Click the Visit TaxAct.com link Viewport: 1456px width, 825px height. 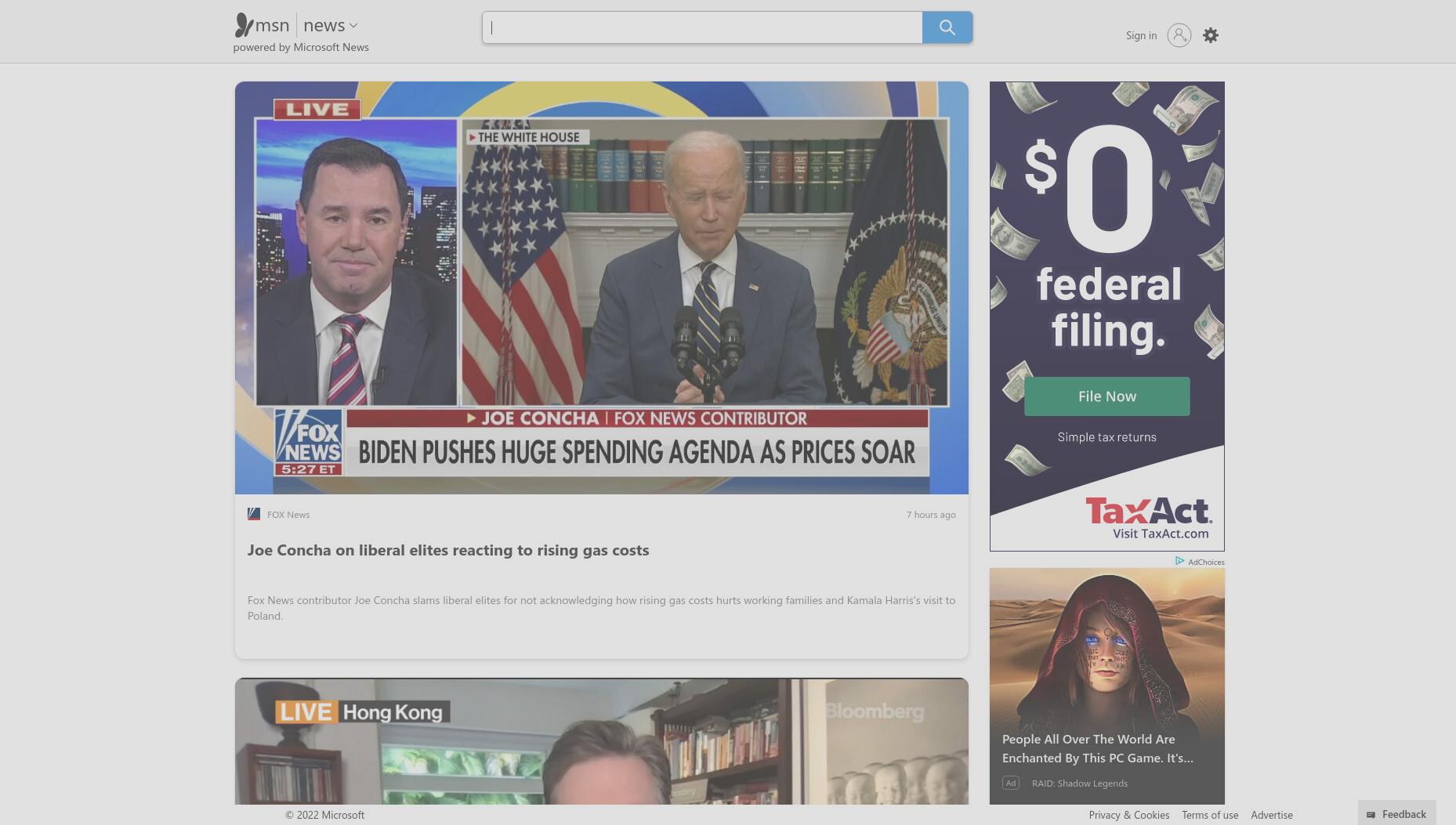[x=1161, y=534]
